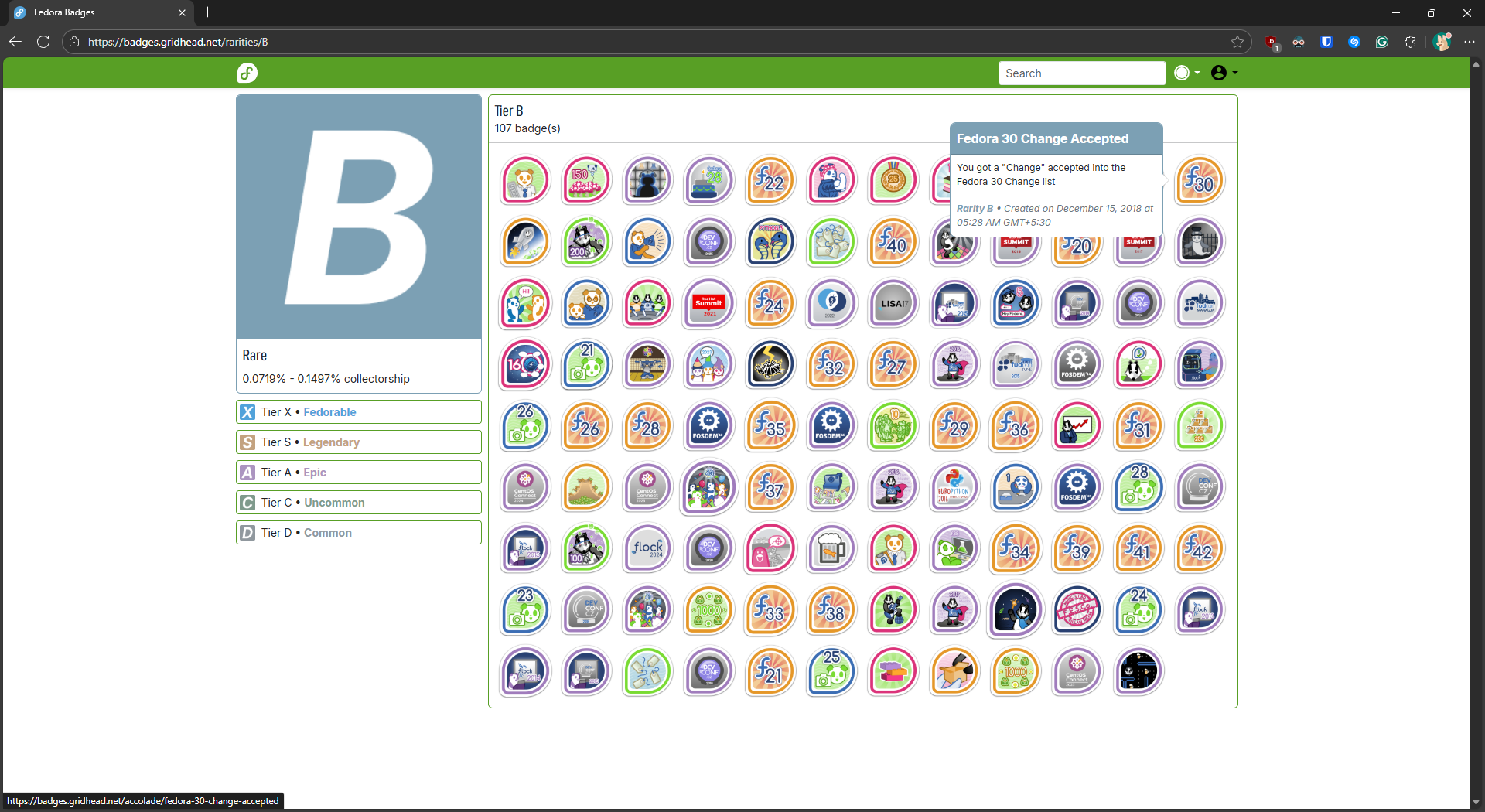Open the theme switcher dropdown
1485x812 pixels.
point(1186,73)
